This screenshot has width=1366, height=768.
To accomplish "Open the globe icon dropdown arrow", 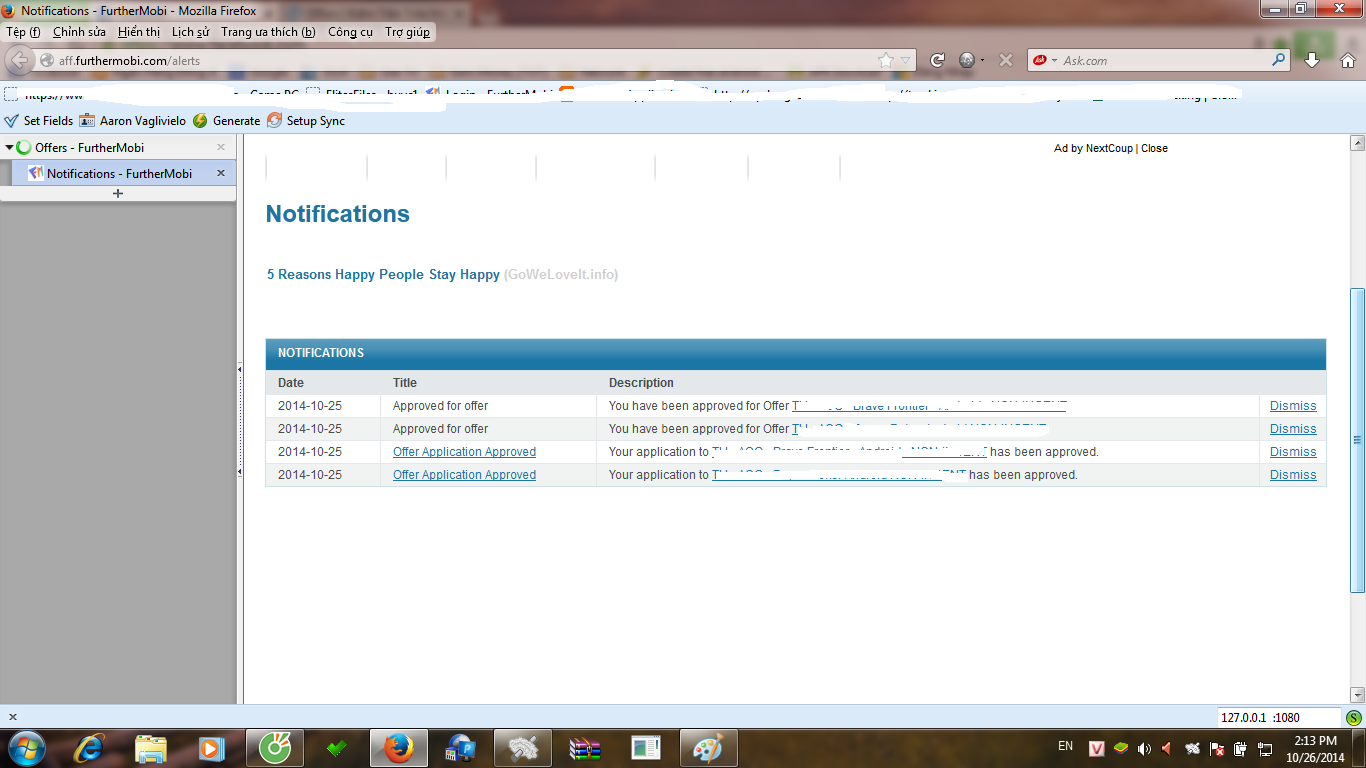I will tap(982, 60).
